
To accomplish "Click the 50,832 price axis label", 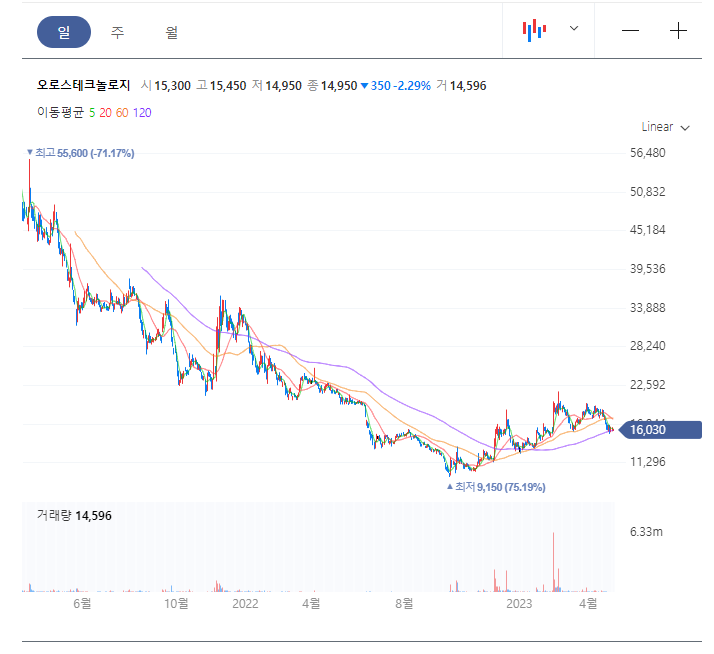I will [x=648, y=191].
